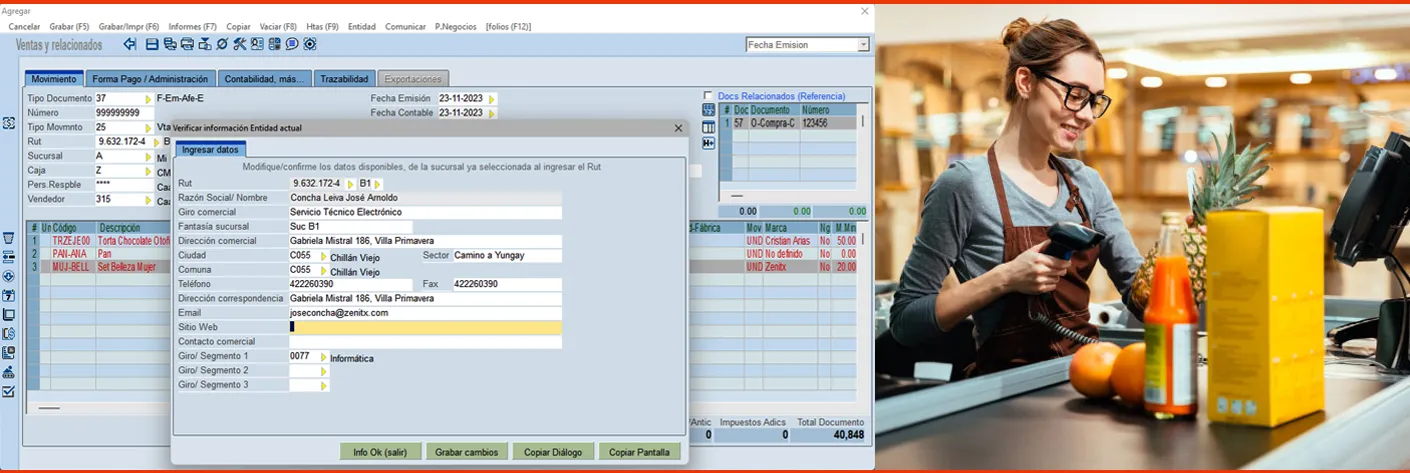The height and width of the screenshot is (473, 1410).
Task: Open the Fecha Emision dropdown
Action: pyautogui.click(x=863, y=45)
